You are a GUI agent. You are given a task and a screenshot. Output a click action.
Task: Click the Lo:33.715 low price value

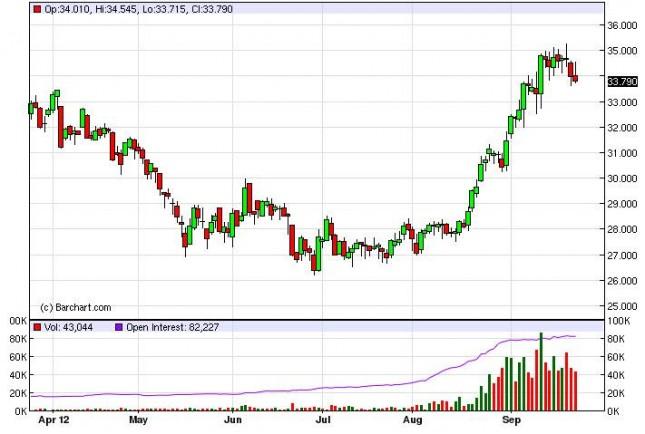point(164,9)
